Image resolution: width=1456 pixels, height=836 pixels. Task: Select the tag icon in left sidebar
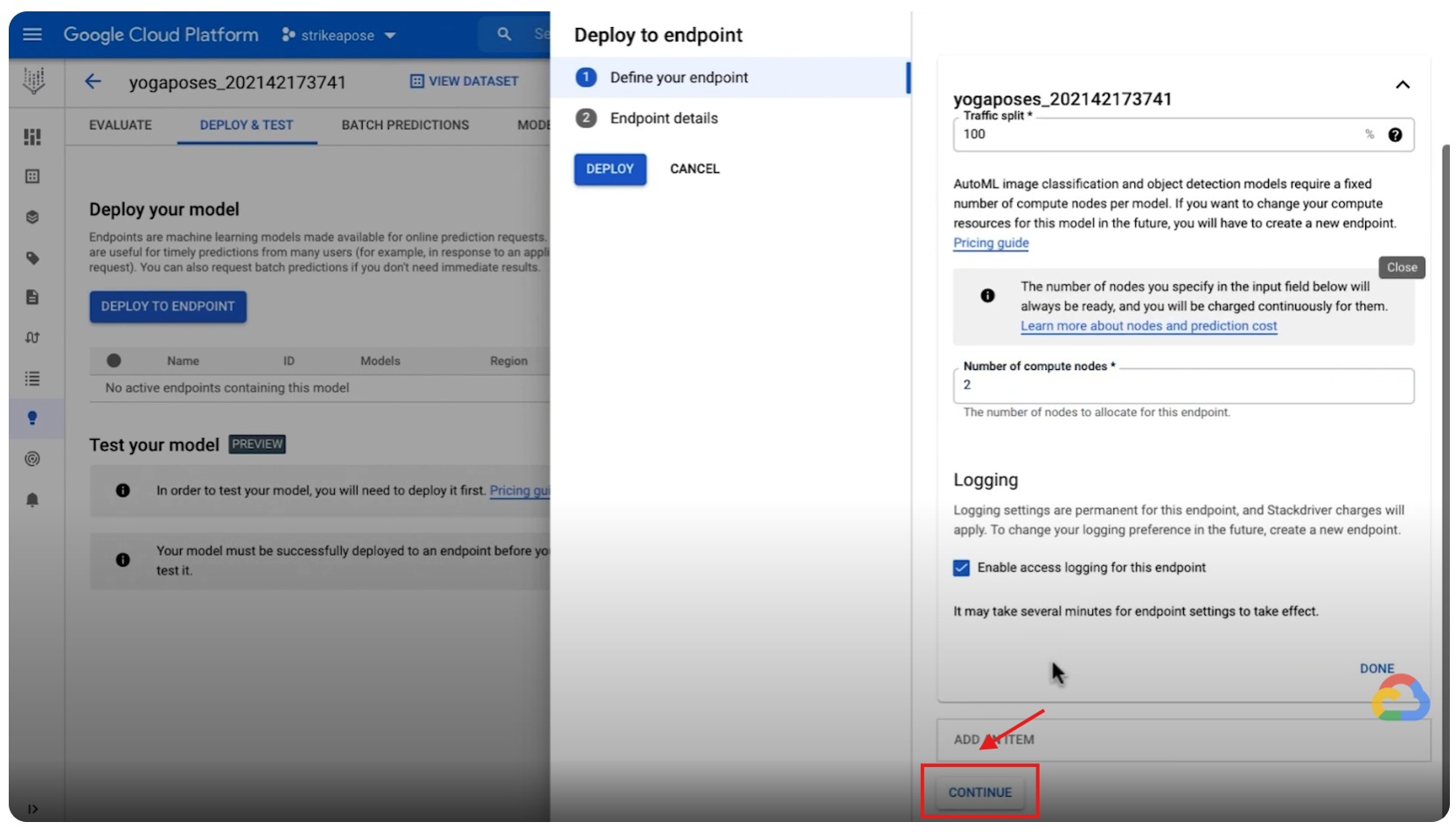tap(32, 258)
